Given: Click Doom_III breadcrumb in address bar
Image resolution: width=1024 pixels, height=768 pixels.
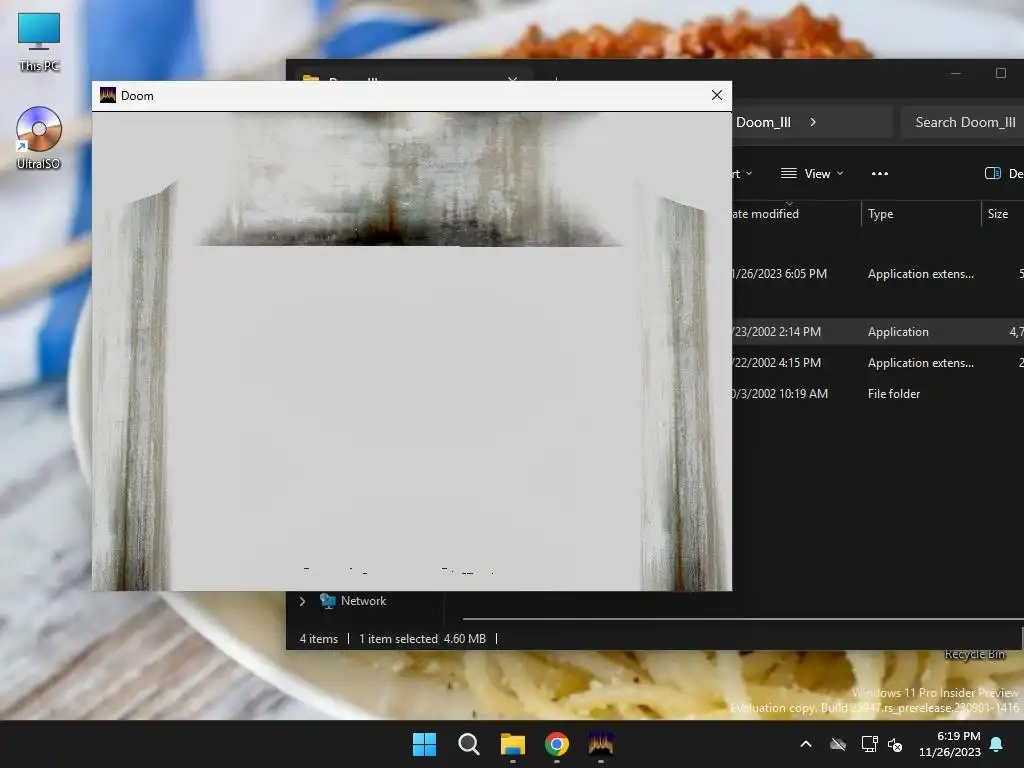Looking at the screenshot, I should tap(763, 122).
